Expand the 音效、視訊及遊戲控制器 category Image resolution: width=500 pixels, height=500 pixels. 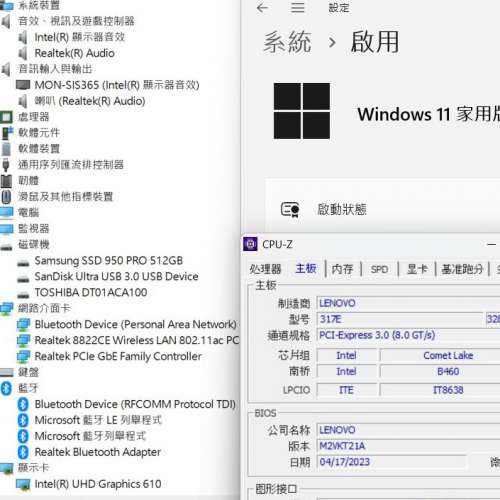[x=76, y=21]
